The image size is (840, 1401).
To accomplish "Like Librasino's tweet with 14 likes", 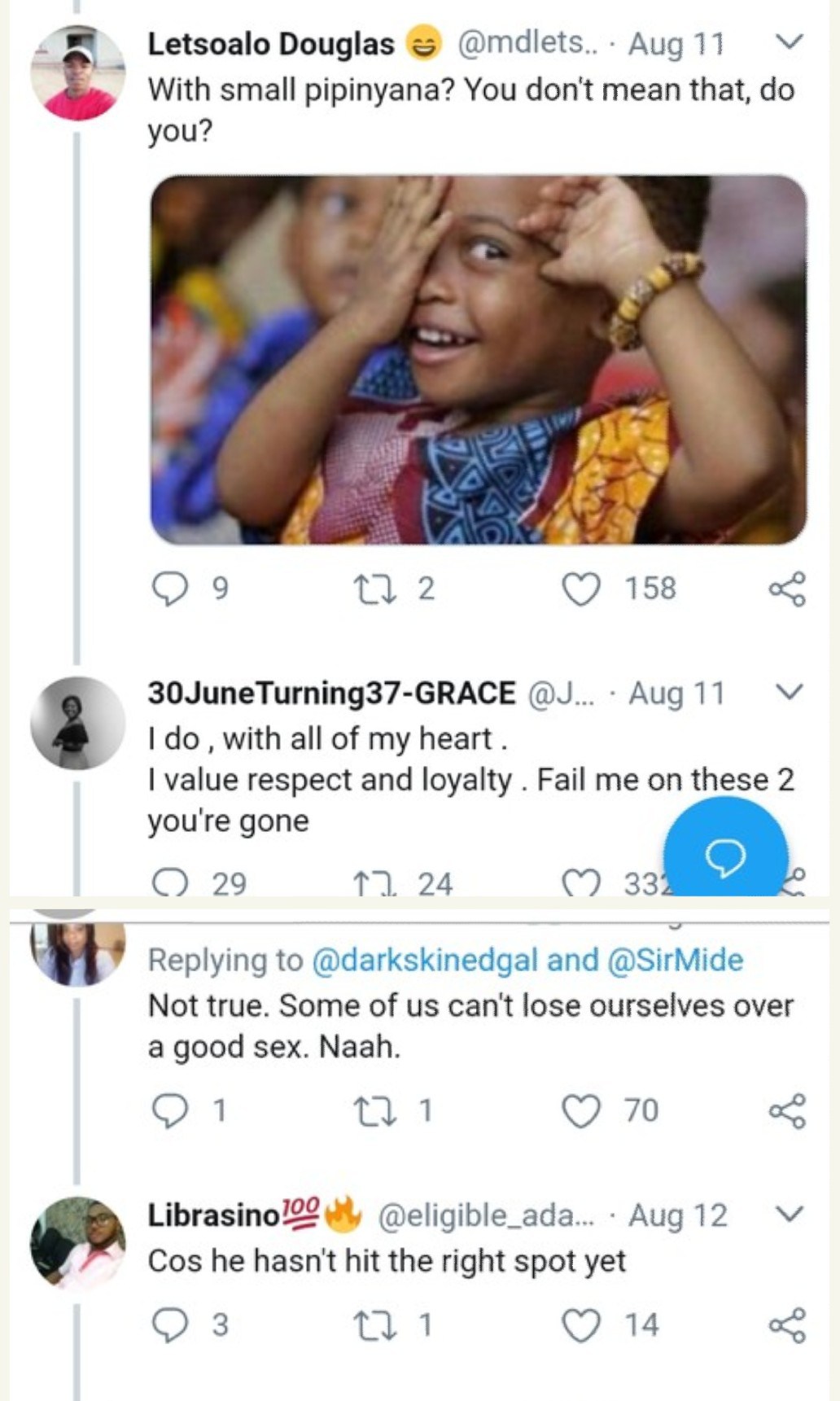I will coord(581,1325).
